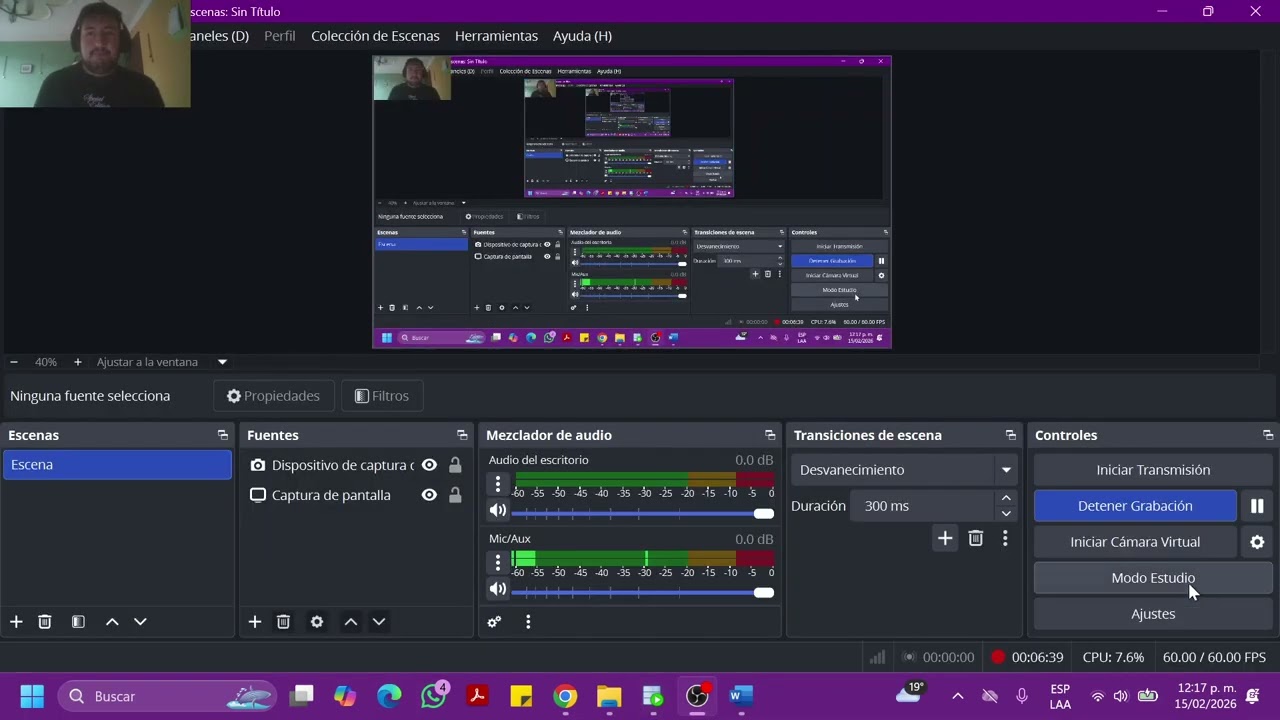Viewport: 1280px width, 720px height.
Task: Toggle lock on Captura de pantalla source
Action: pyautogui.click(x=455, y=495)
